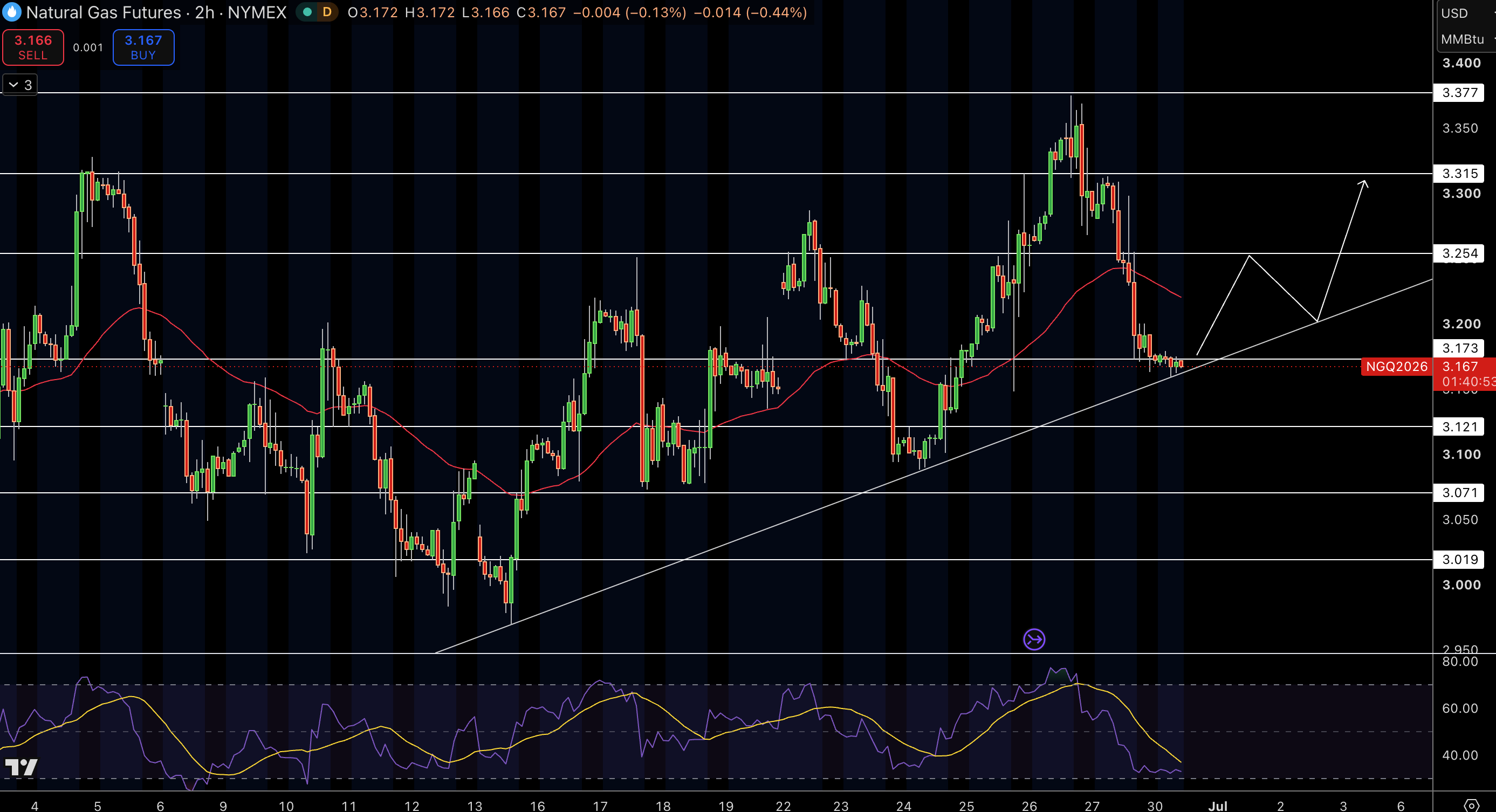Open chart settings gear in the bottom-right corner
The height and width of the screenshot is (812, 1496).
pyautogui.click(x=1471, y=806)
